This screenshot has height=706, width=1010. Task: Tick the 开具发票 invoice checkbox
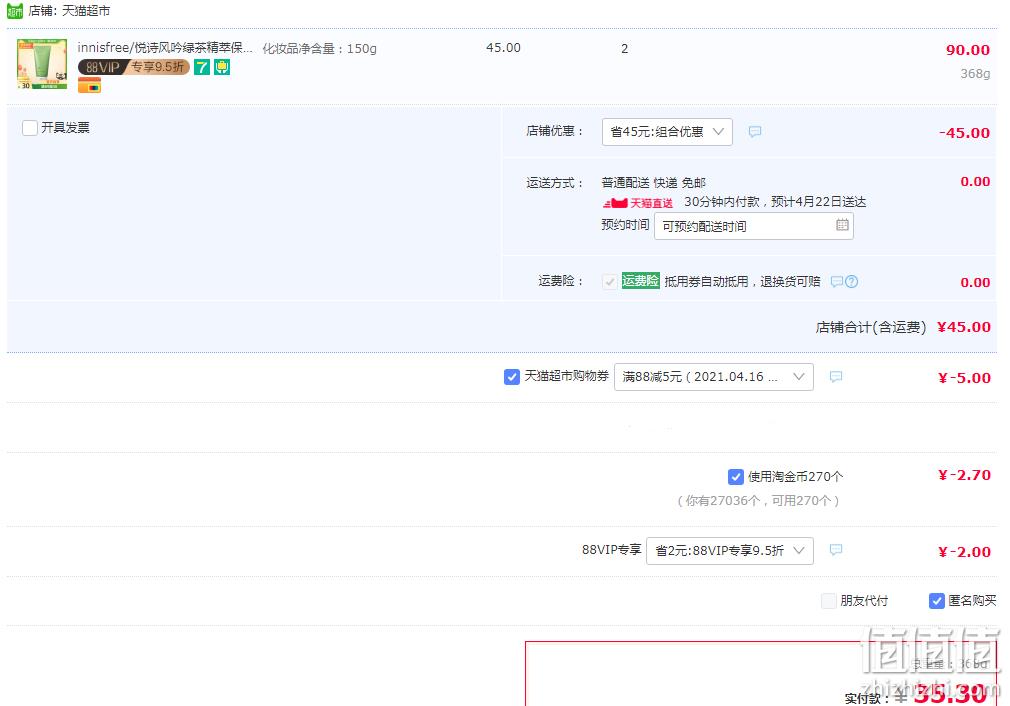[x=30, y=128]
